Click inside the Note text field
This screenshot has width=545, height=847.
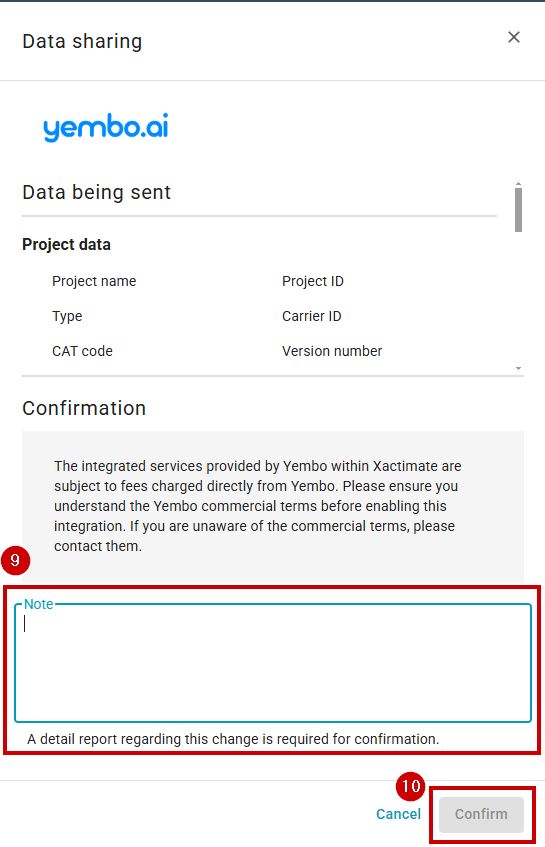273,663
